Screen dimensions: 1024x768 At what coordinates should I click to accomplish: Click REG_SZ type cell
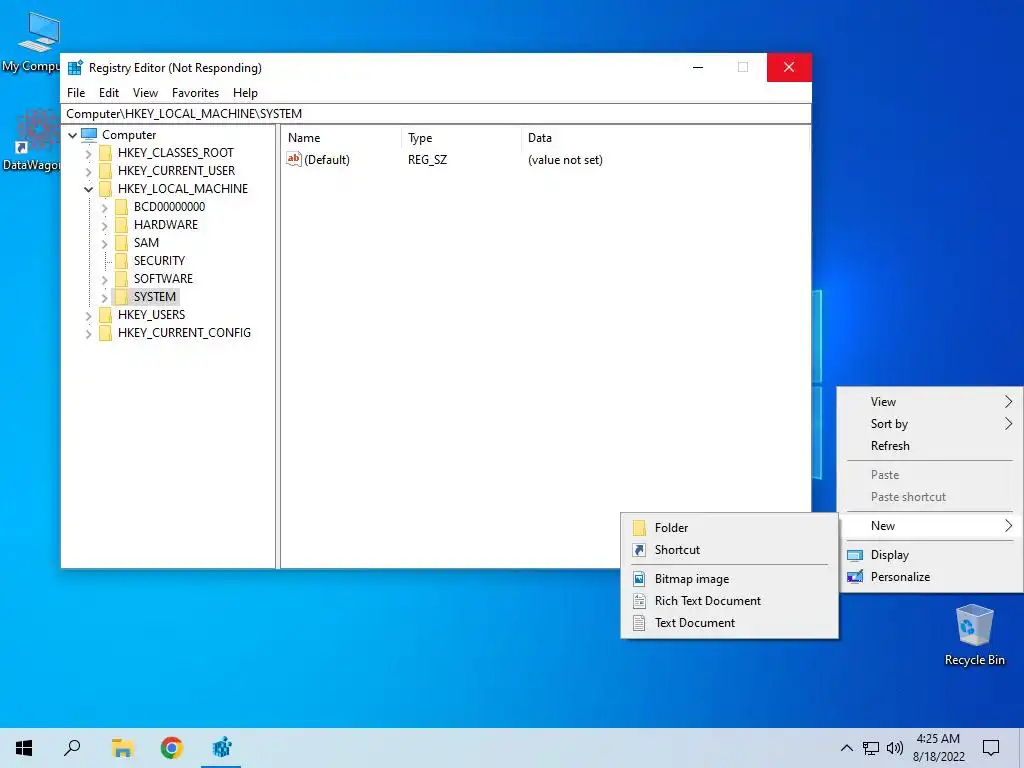428,160
